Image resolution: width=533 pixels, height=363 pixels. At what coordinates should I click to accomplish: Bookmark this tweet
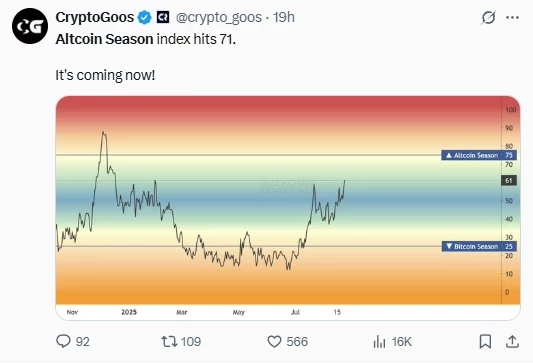coord(485,341)
